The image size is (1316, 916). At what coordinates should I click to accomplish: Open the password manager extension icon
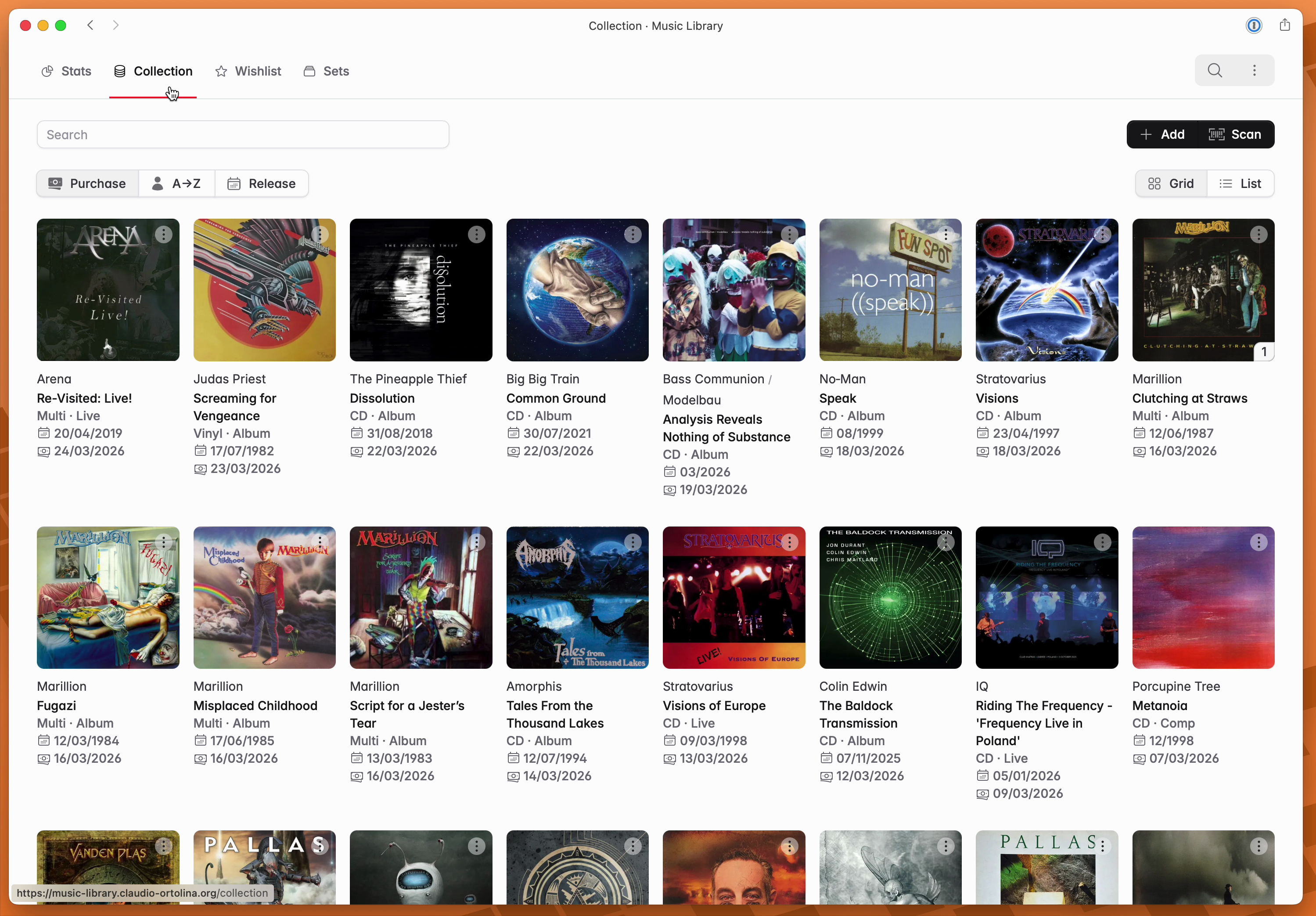1254,25
